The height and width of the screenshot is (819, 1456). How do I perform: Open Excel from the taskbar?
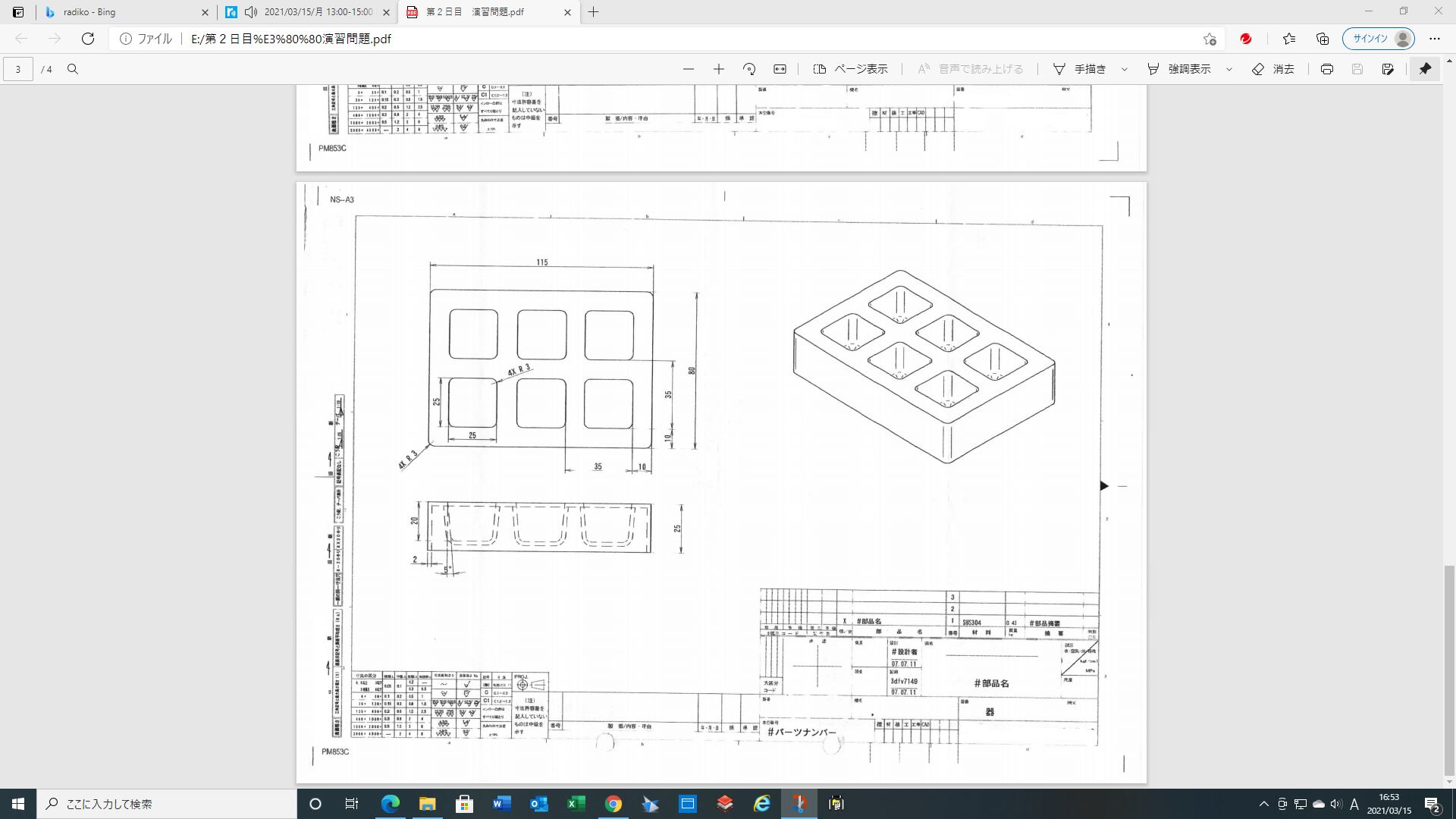(x=576, y=804)
